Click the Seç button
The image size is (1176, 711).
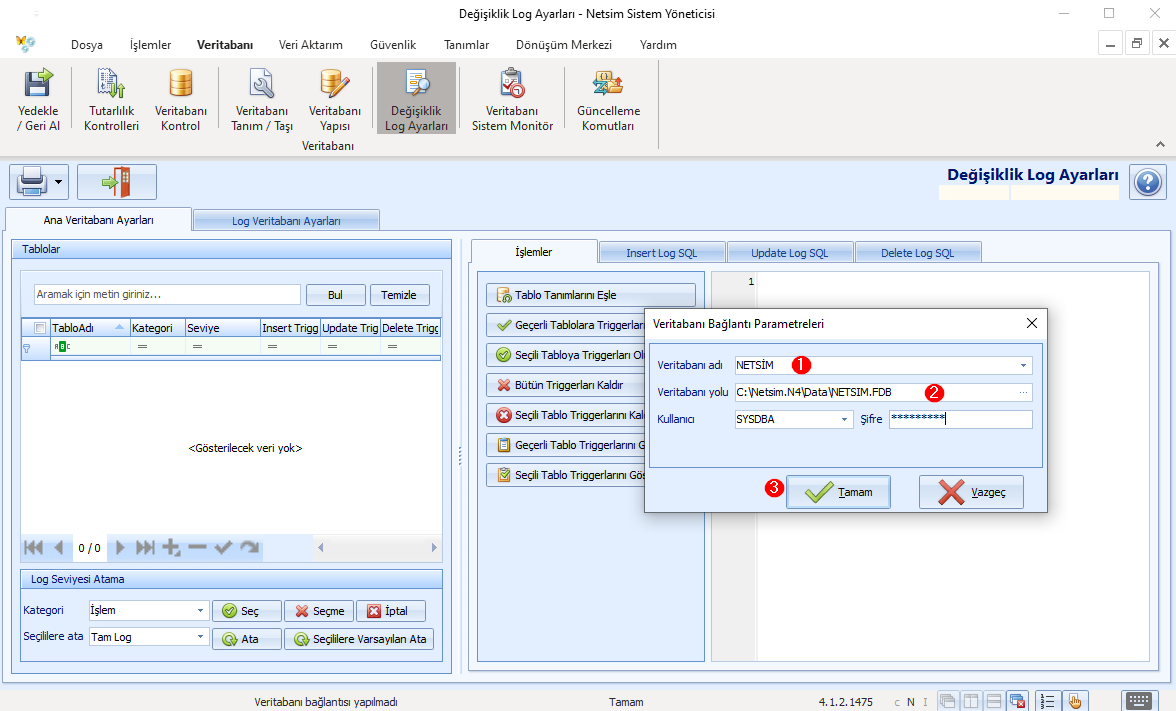click(x=247, y=611)
